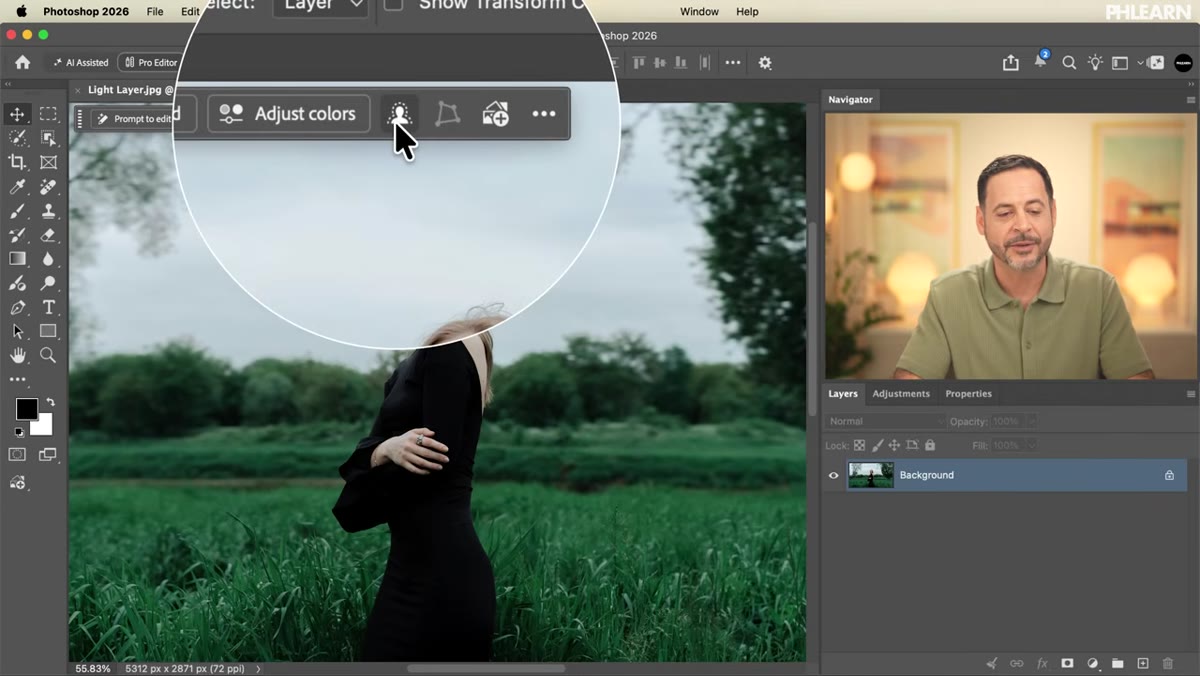
Task: Create a new group folder
Action: click(x=1118, y=663)
